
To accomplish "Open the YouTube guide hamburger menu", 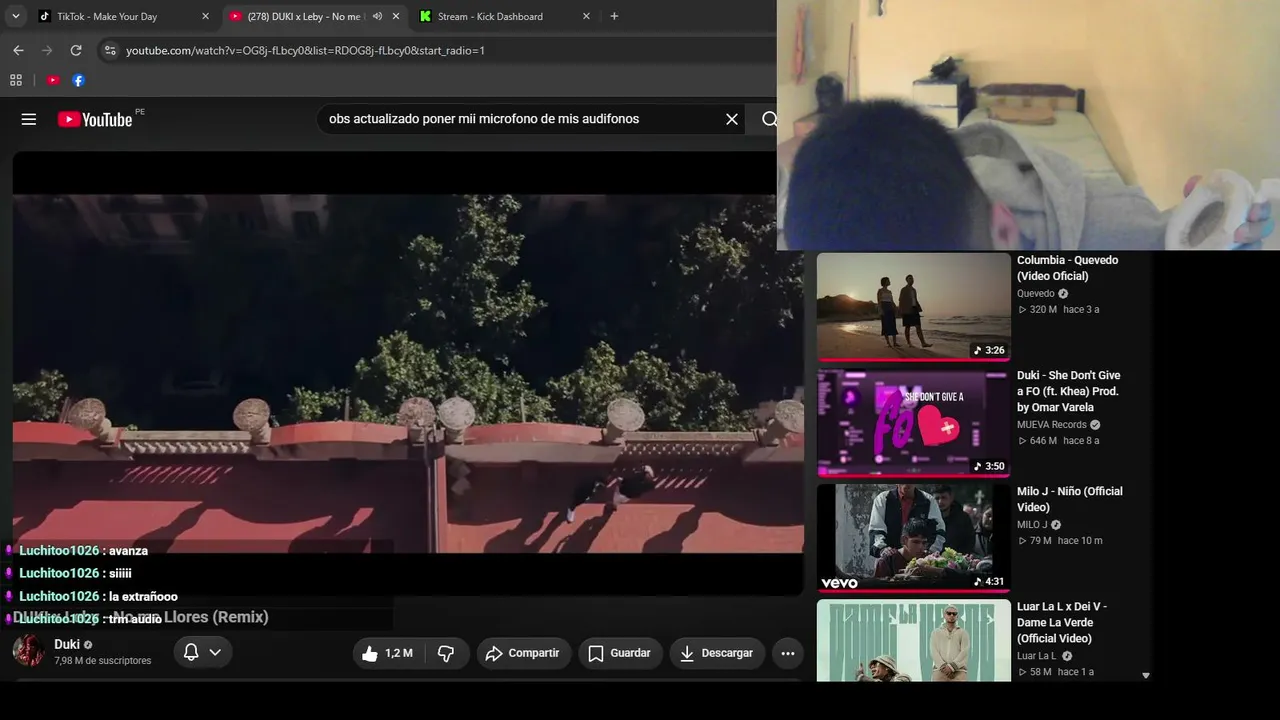I will tap(29, 119).
